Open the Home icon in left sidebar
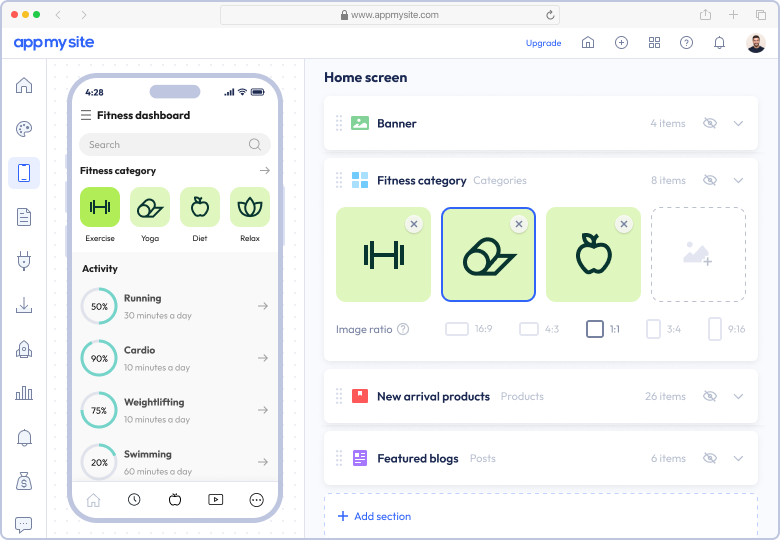 24,86
